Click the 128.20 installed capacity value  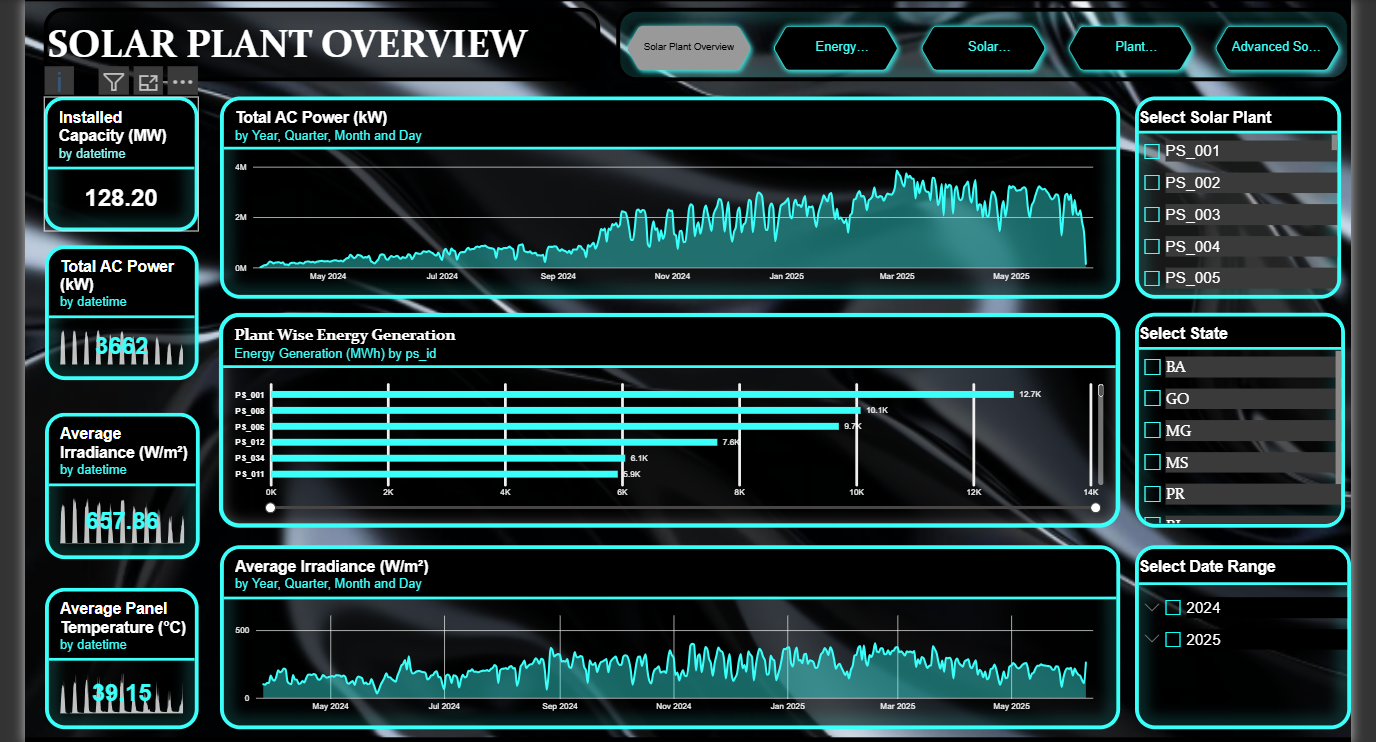[121, 198]
